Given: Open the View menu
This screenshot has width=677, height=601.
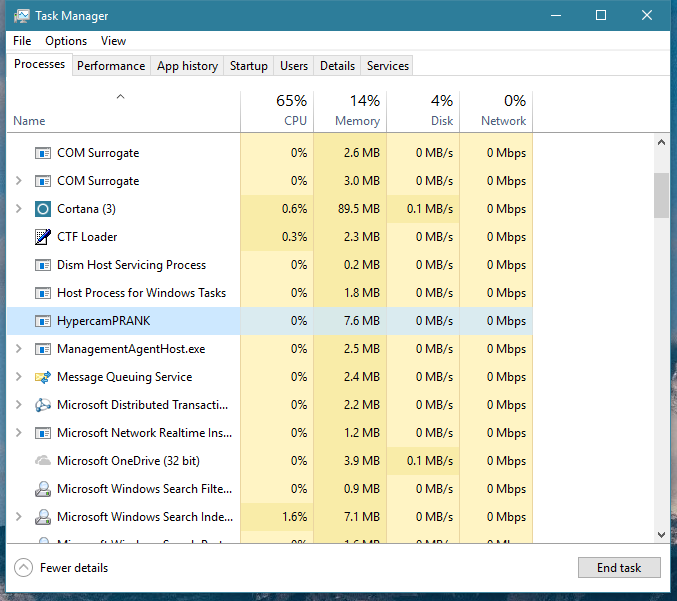Looking at the screenshot, I should 114,41.
